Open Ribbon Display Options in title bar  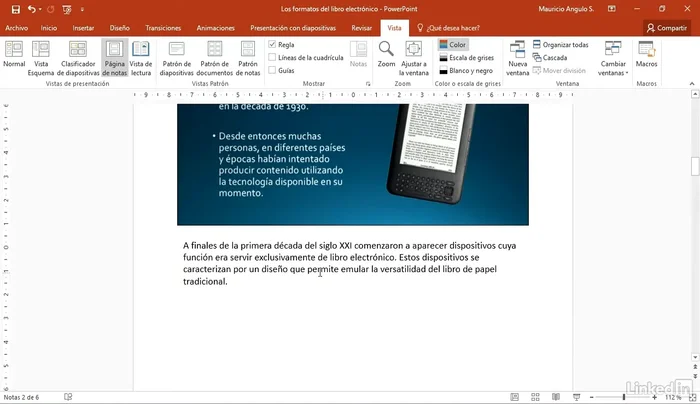612,9
